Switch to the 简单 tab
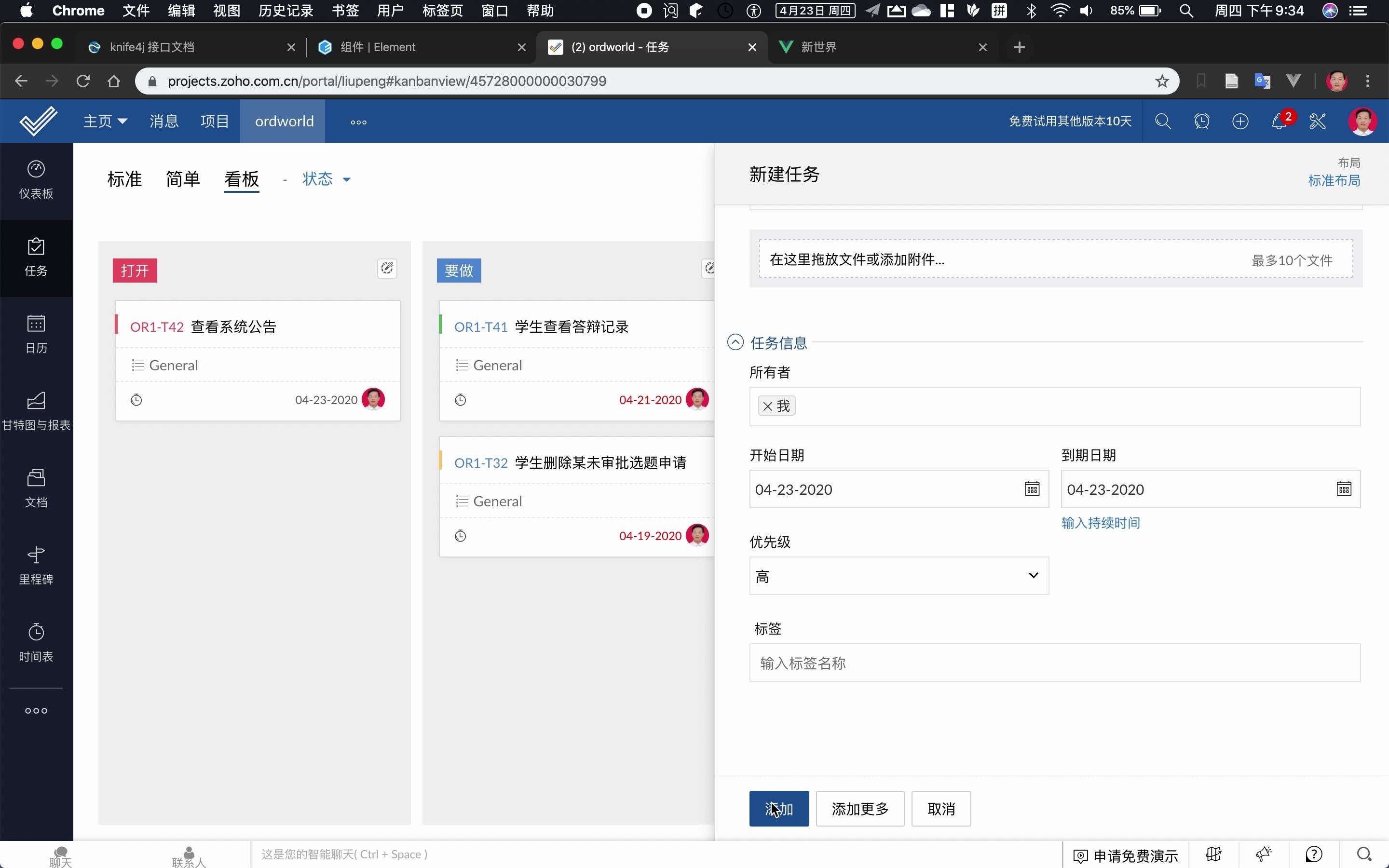Image resolution: width=1389 pixels, height=868 pixels. pos(182,179)
